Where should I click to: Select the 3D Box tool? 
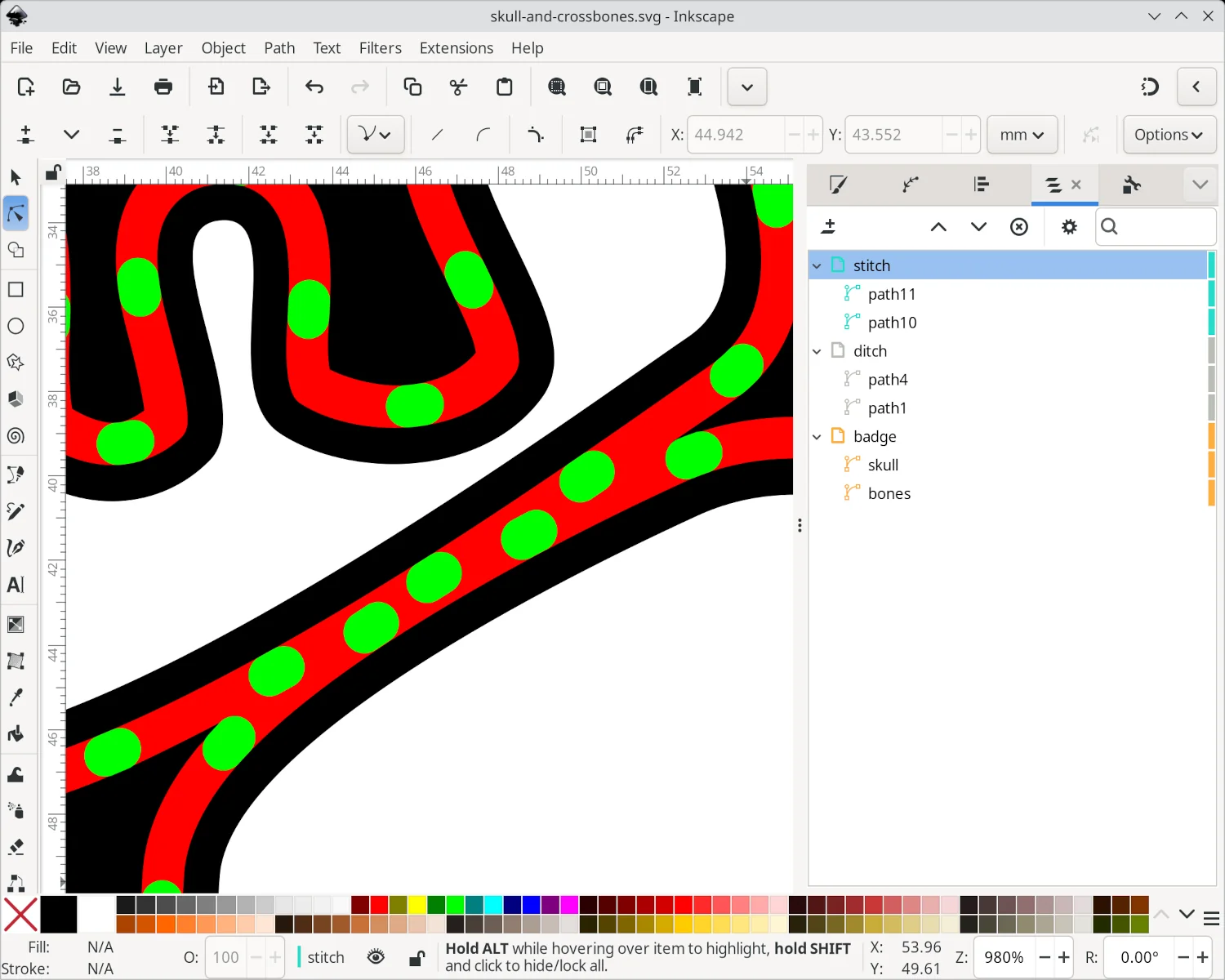point(16,399)
